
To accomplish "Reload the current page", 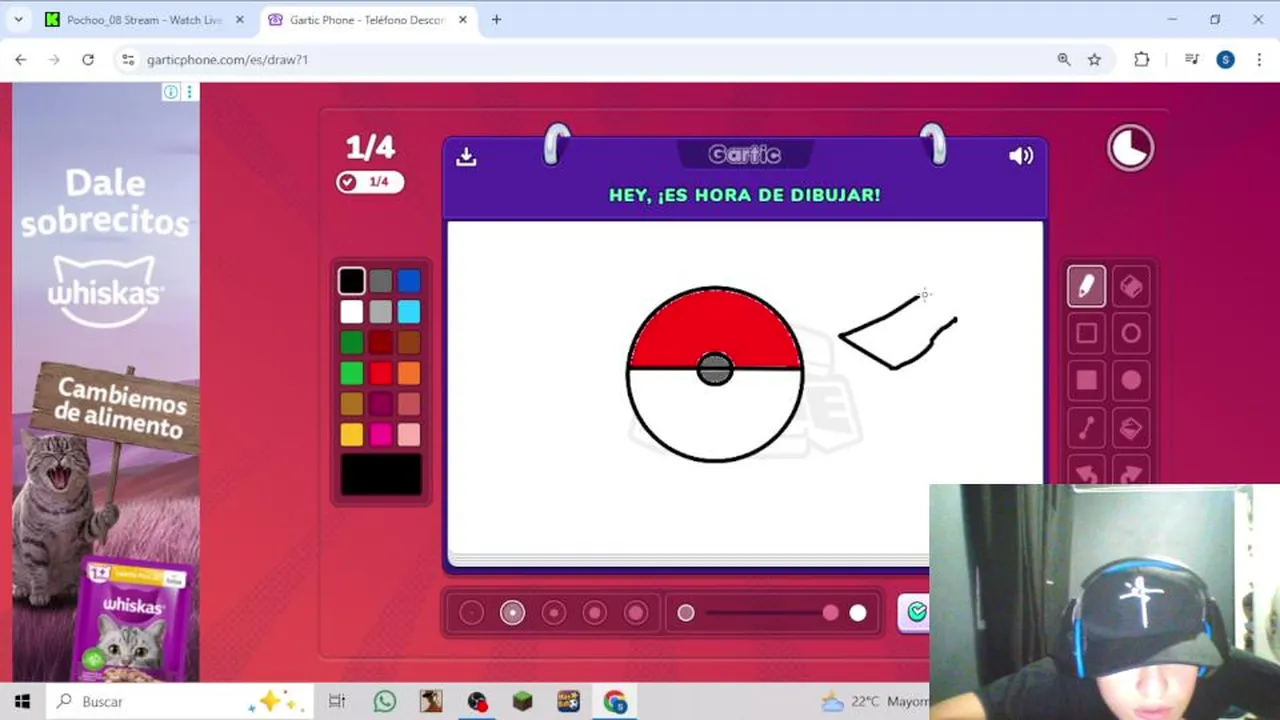I will (88, 60).
